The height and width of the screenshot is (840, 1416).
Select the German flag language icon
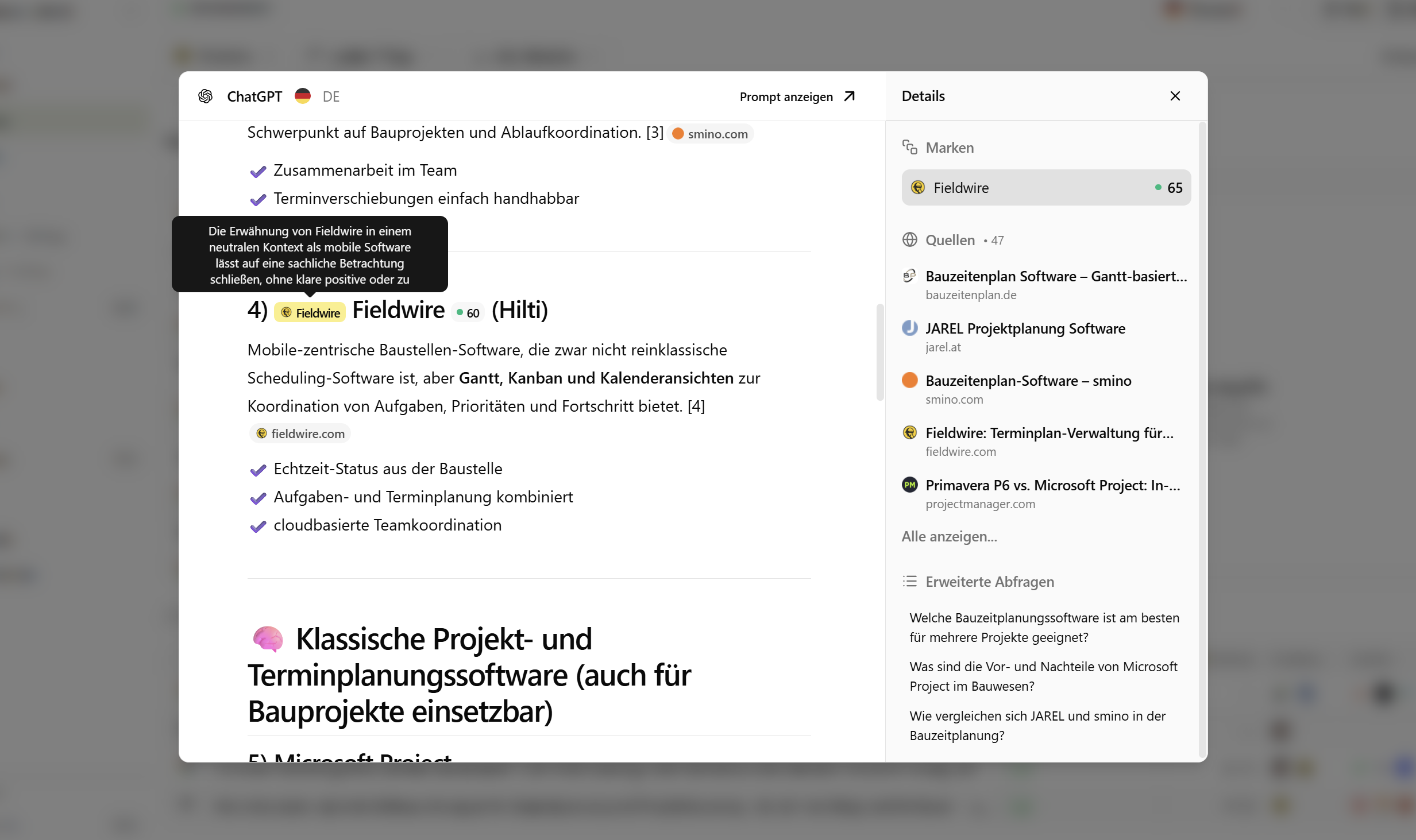point(302,96)
